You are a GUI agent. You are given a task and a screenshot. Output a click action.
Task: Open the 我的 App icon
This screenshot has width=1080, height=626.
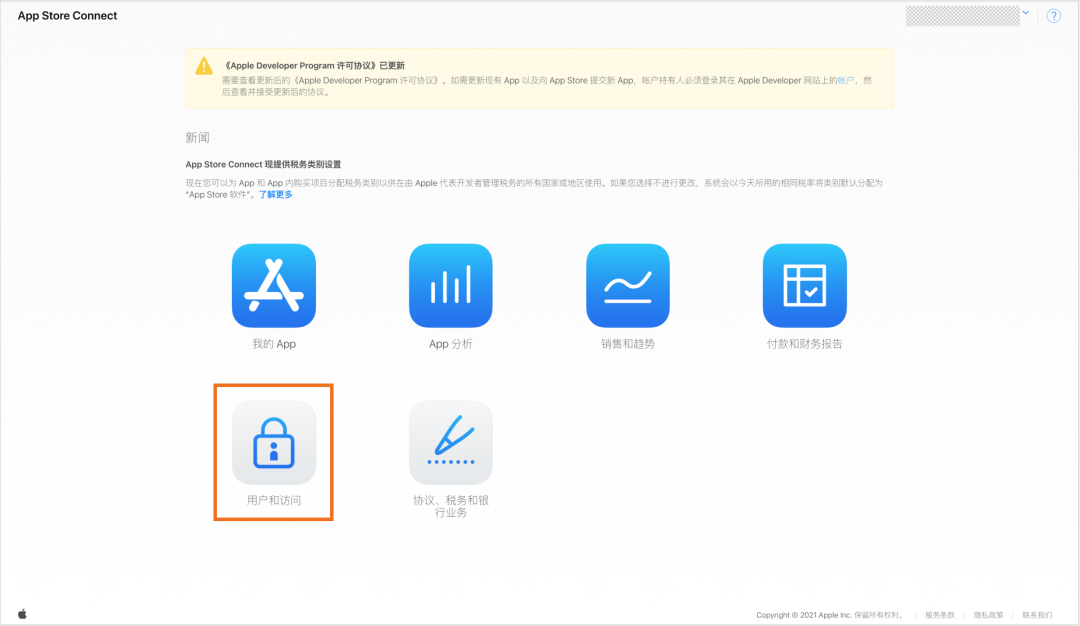(x=273, y=285)
